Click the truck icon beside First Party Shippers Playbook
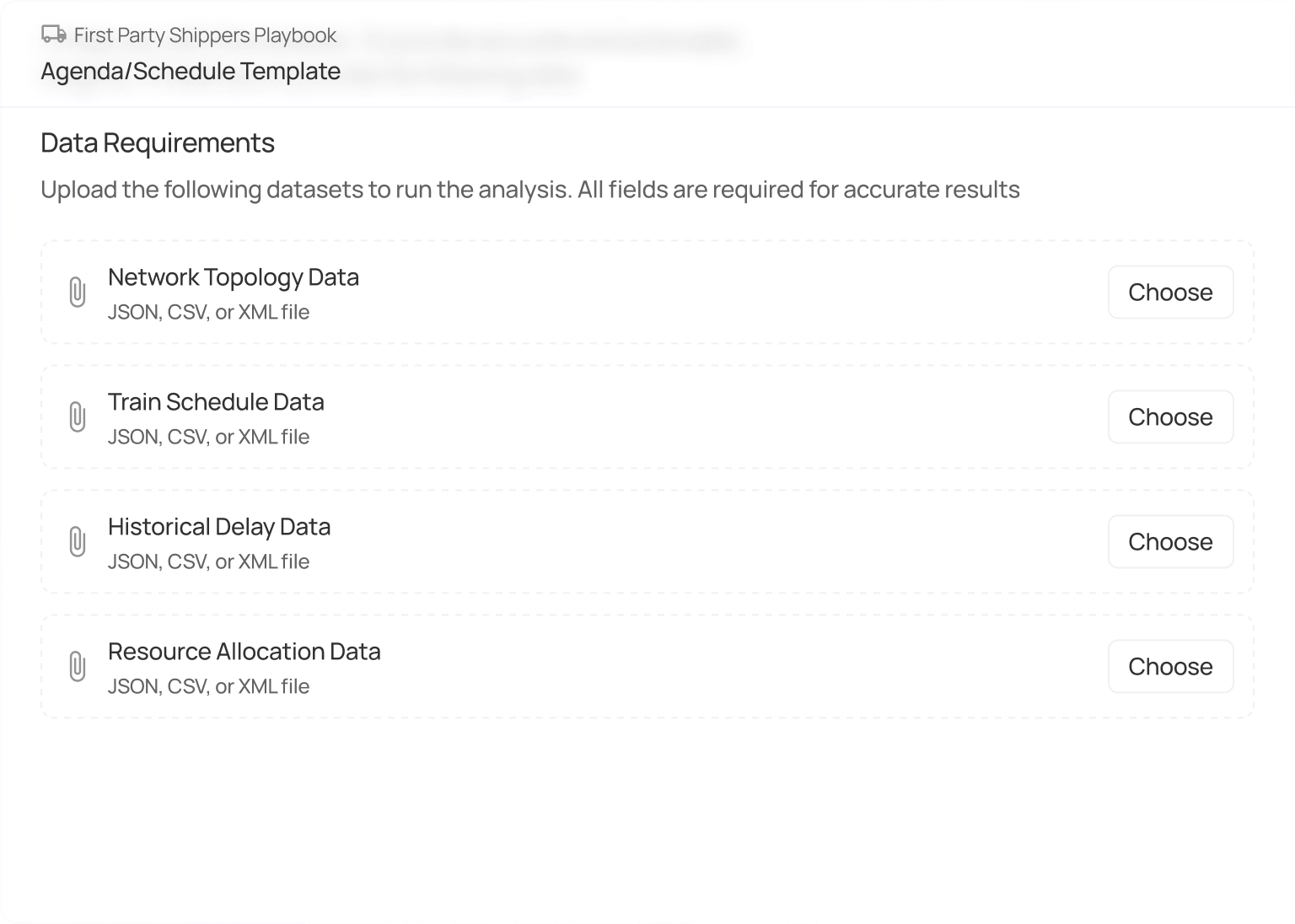The height and width of the screenshot is (924, 1295). tap(53, 35)
